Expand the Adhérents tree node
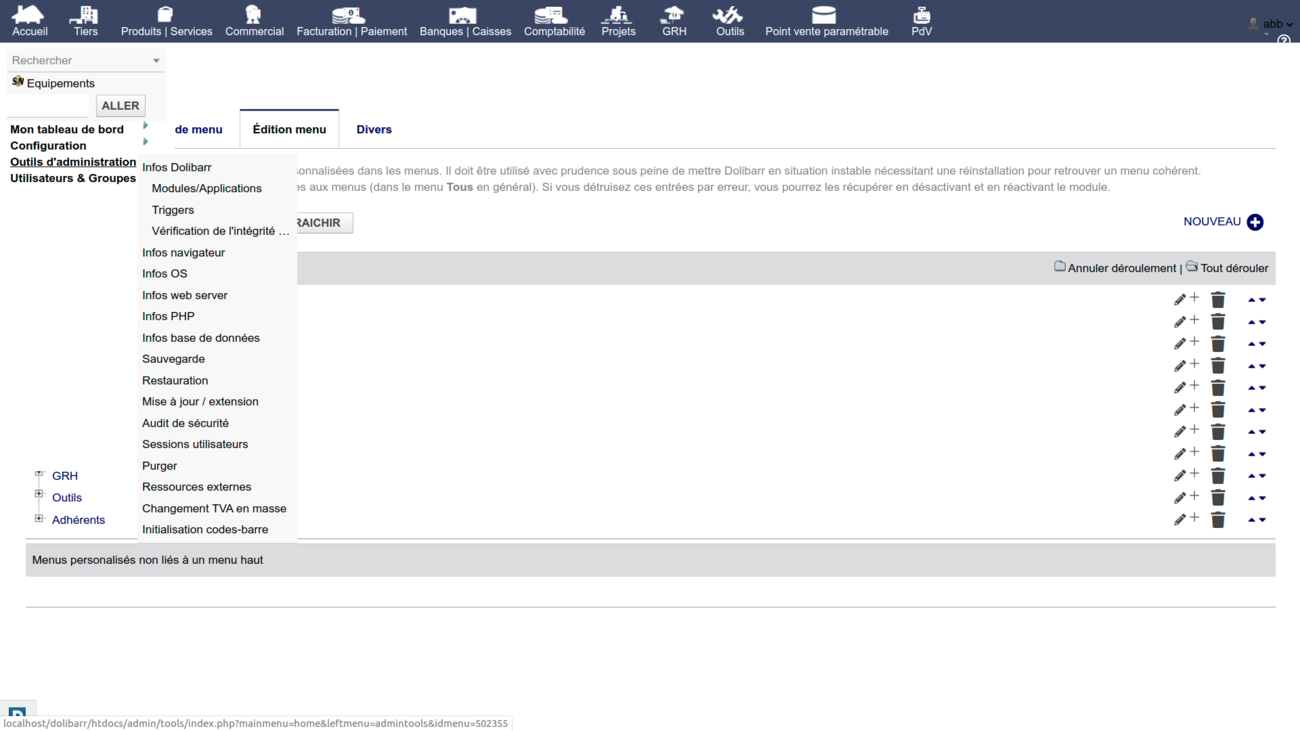Image resolution: width=1300 pixels, height=731 pixels. [x=39, y=519]
